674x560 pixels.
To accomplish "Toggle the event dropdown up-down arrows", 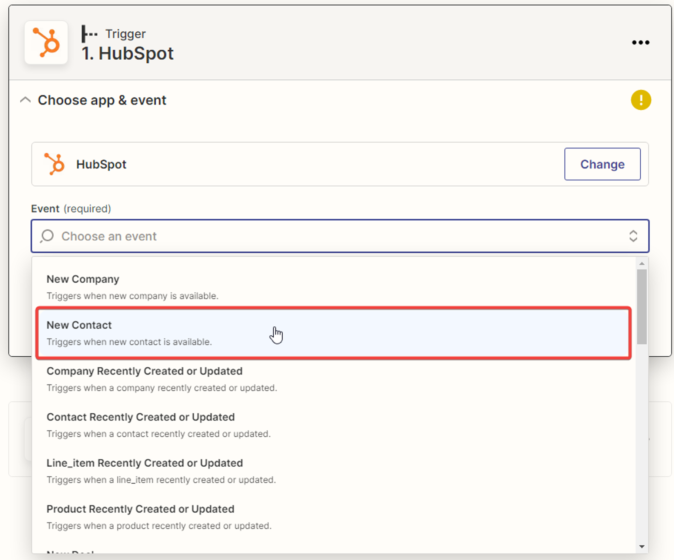I will [x=633, y=236].
